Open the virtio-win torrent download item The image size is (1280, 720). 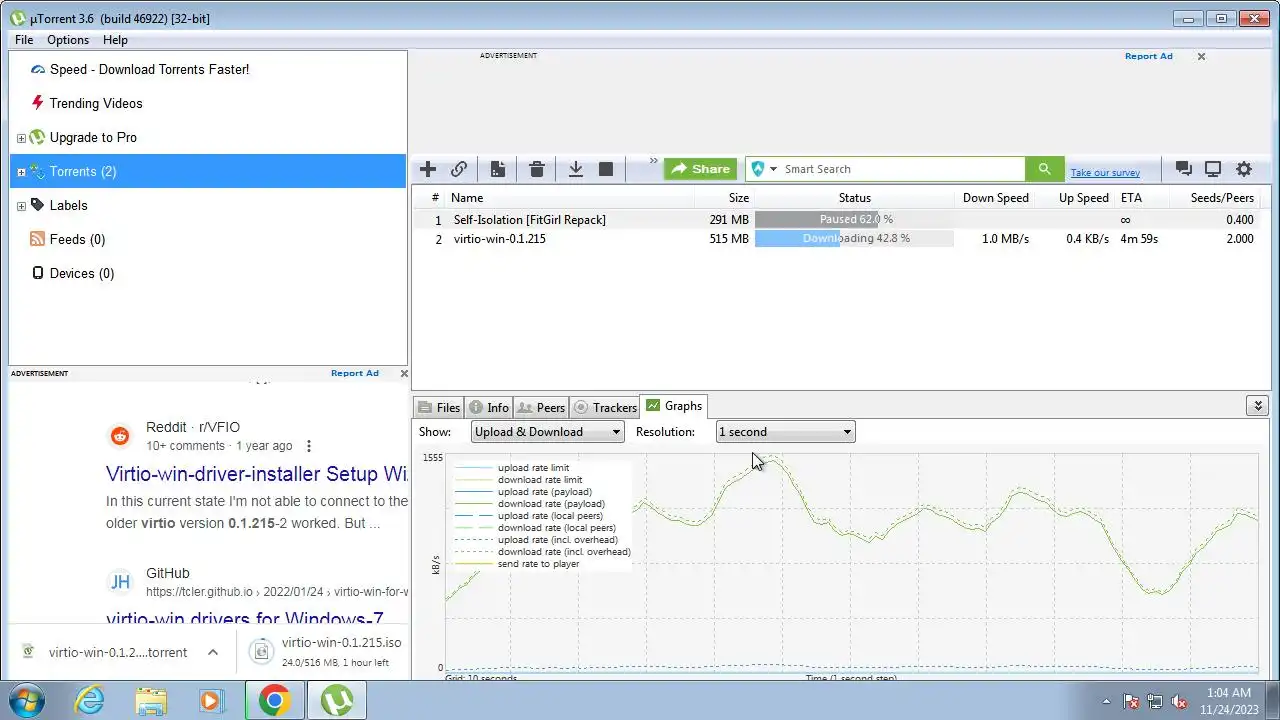click(x=118, y=652)
